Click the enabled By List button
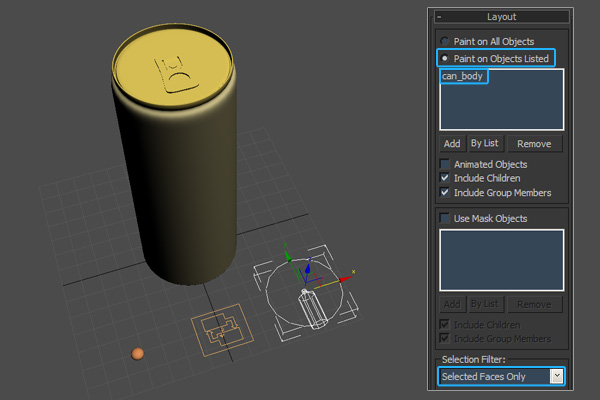Screen dimensions: 600x400 point(484,143)
